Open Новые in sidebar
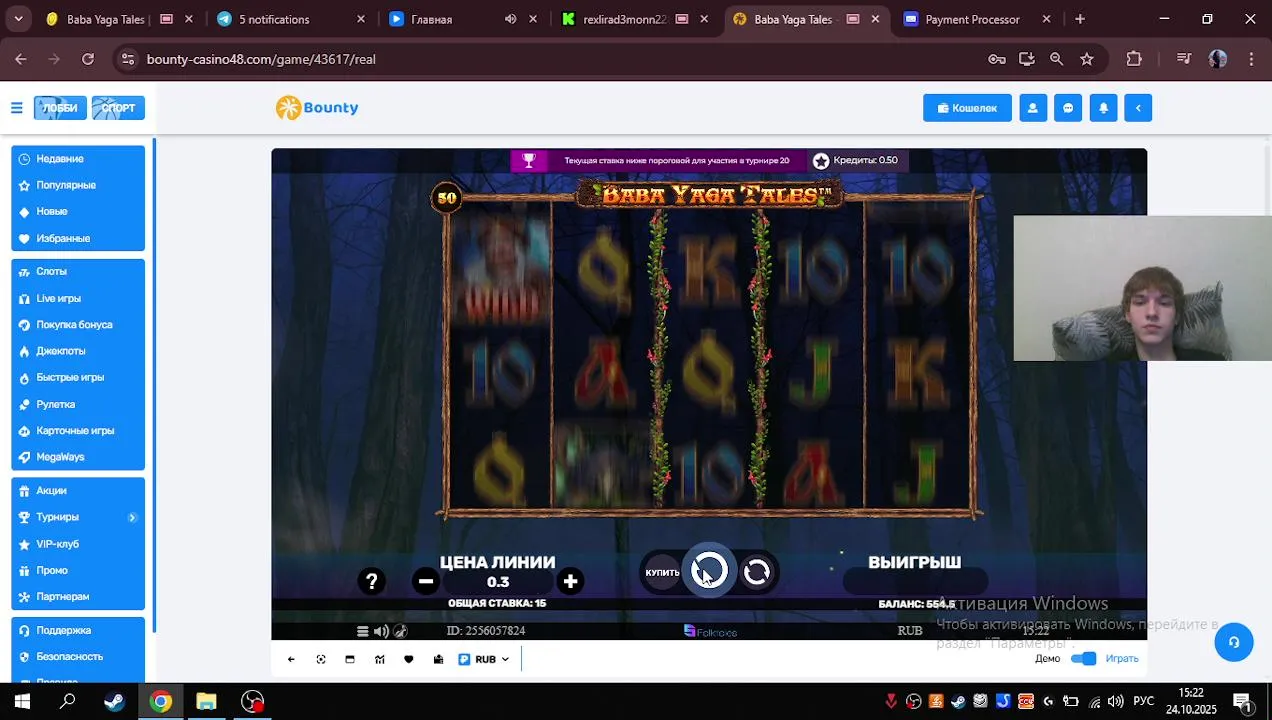 78,212
